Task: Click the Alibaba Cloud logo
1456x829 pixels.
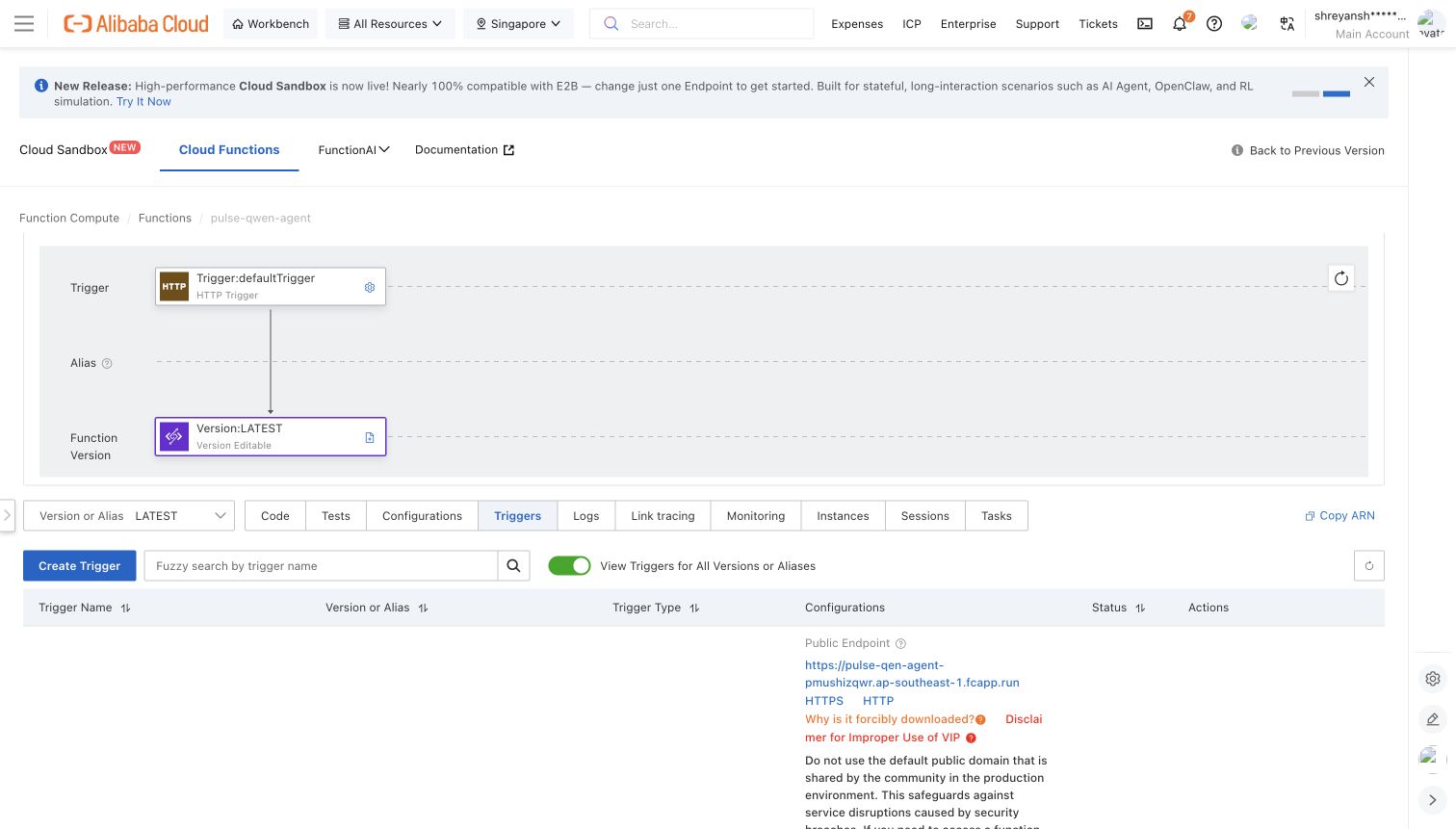Action: [x=136, y=24]
